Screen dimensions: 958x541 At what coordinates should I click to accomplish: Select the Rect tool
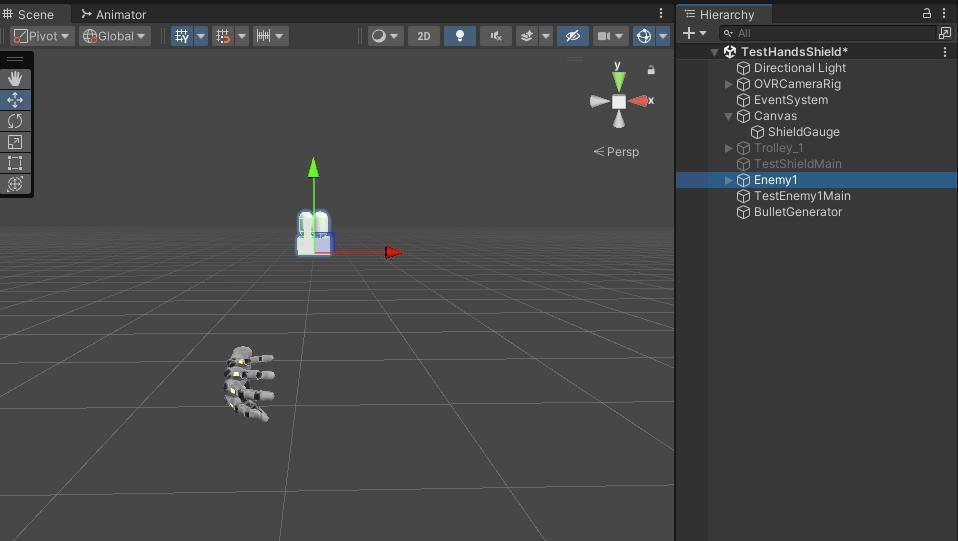[15, 163]
